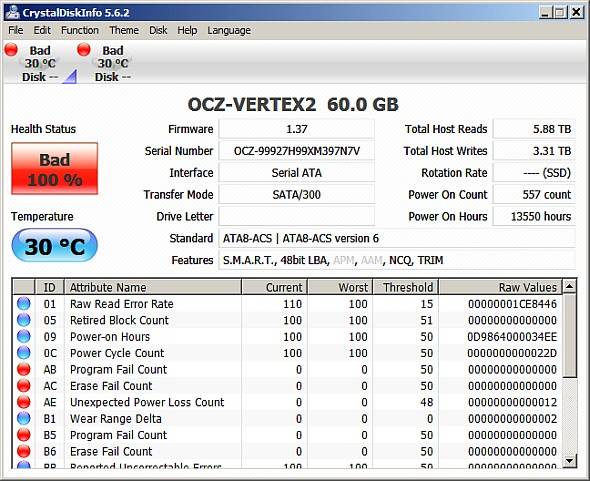Click Total Host Writes value 3.31 TB
Screen dimensions: 590x481
point(534,151)
